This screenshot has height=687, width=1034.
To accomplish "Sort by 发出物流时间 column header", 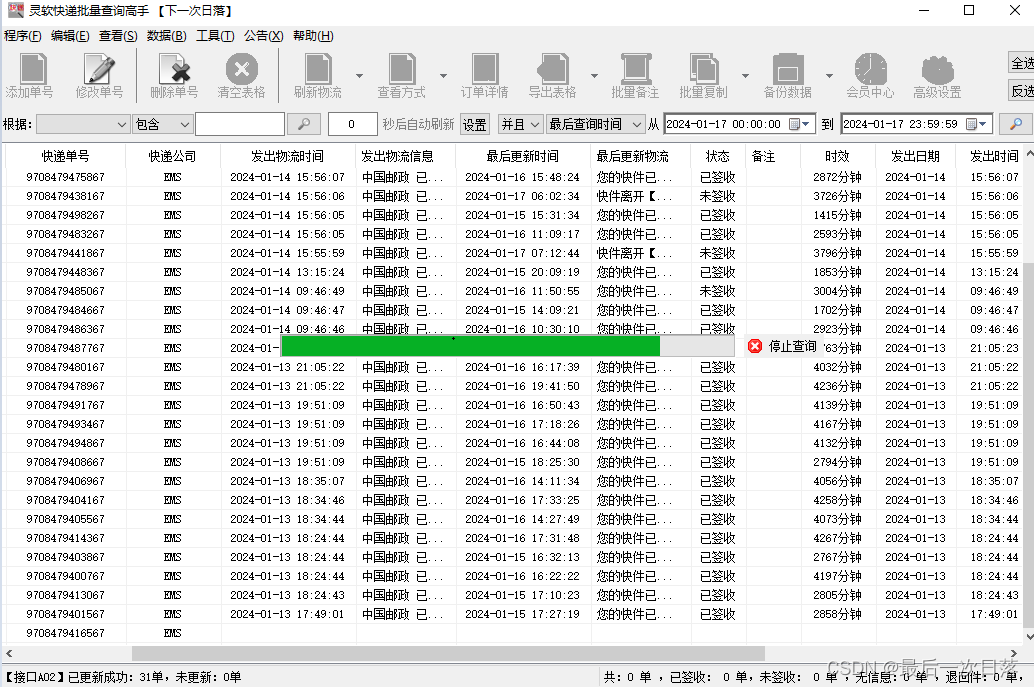I will (x=288, y=156).
